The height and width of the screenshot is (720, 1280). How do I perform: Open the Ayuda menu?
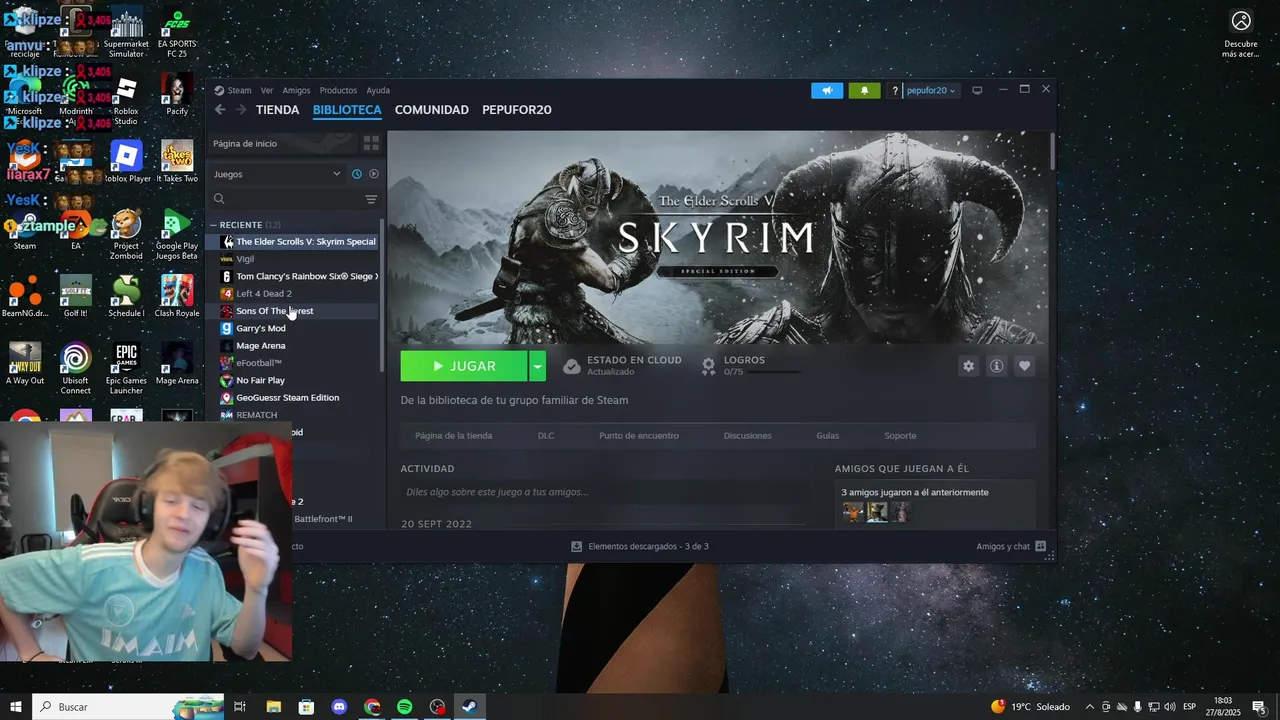click(x=378, y=90)
